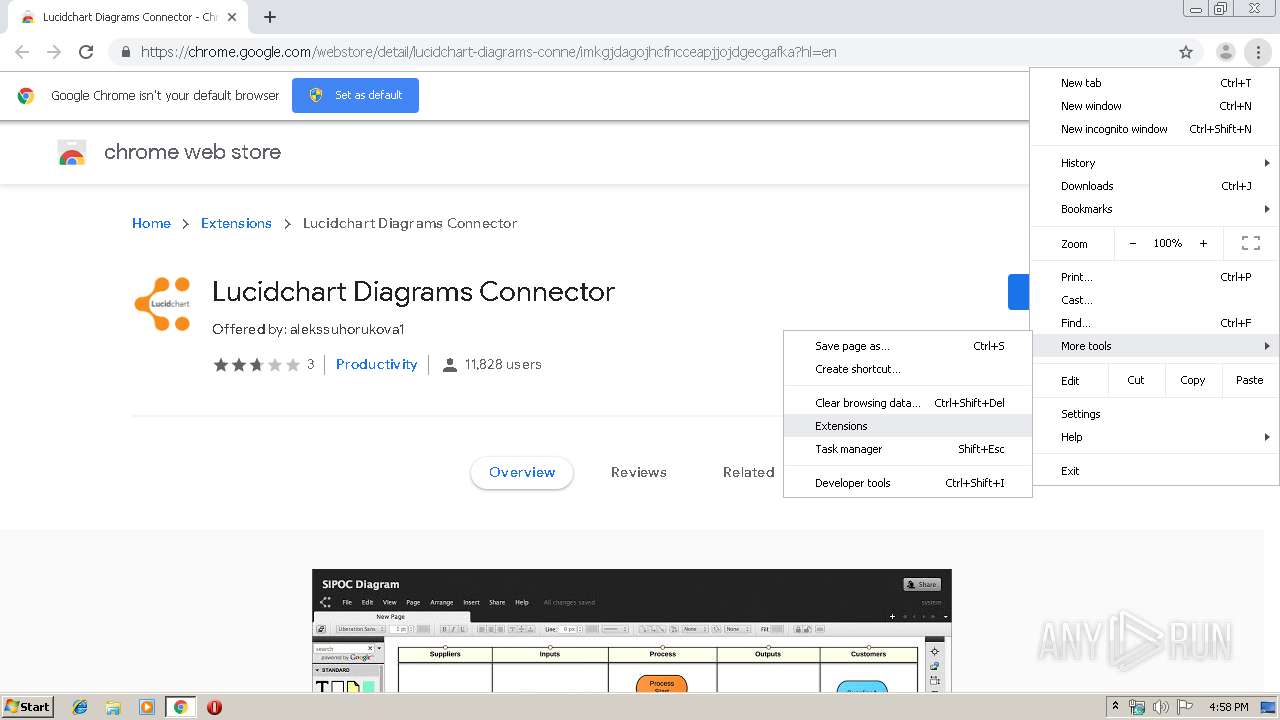The height and width of the screenshot is (720, 1280).
Task: Click the browser back arrow
Action: [x=22, y=52]
